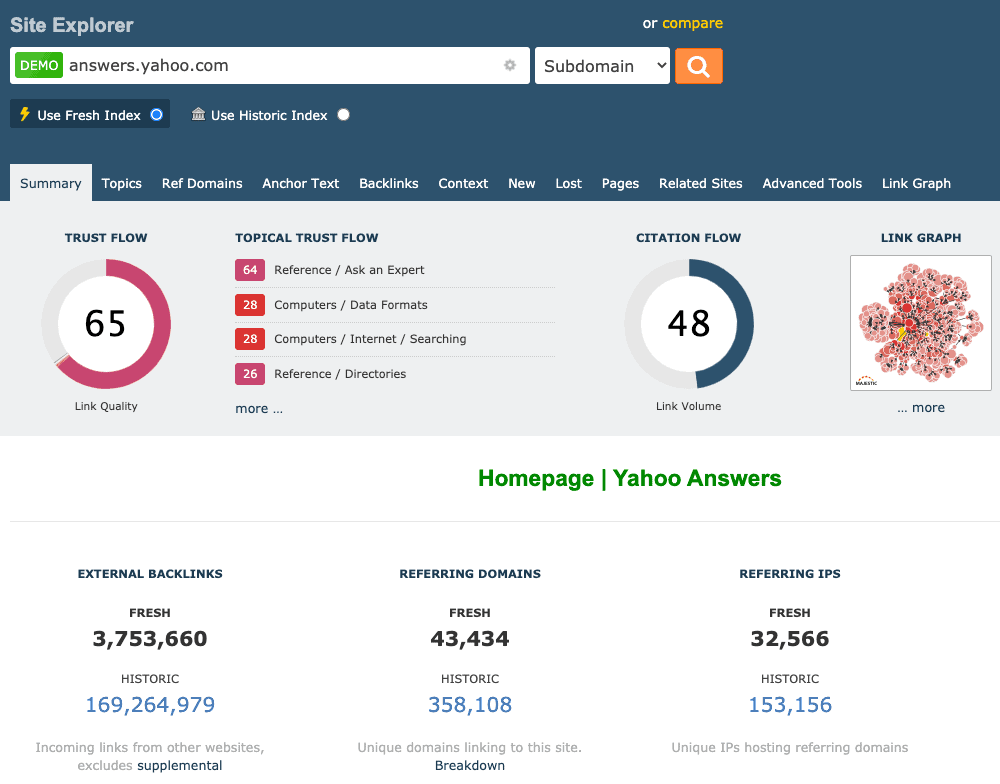
Task: Click the lightning bolt Fresh Index icon
Action: pos(25,115)
